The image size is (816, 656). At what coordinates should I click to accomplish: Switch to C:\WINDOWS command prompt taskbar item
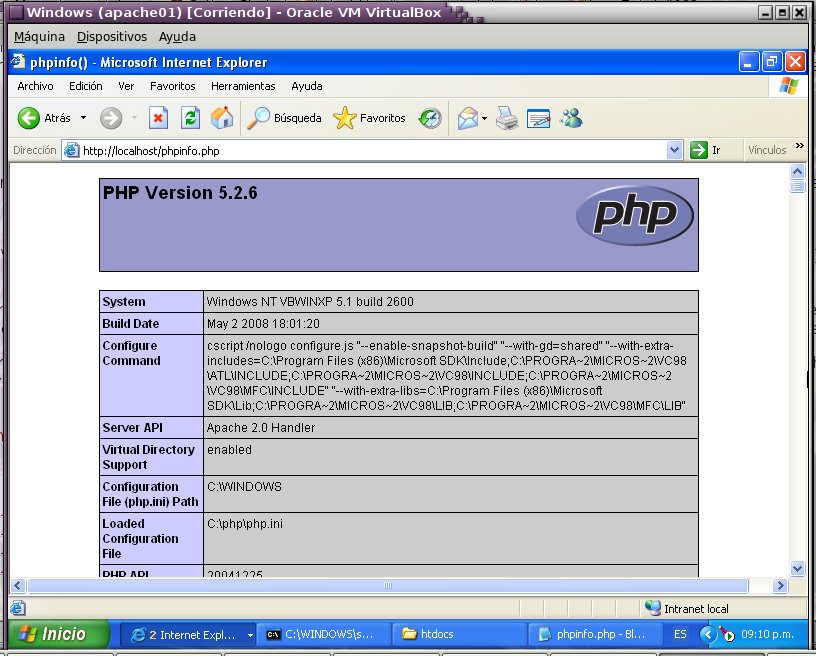click(322, 635)
